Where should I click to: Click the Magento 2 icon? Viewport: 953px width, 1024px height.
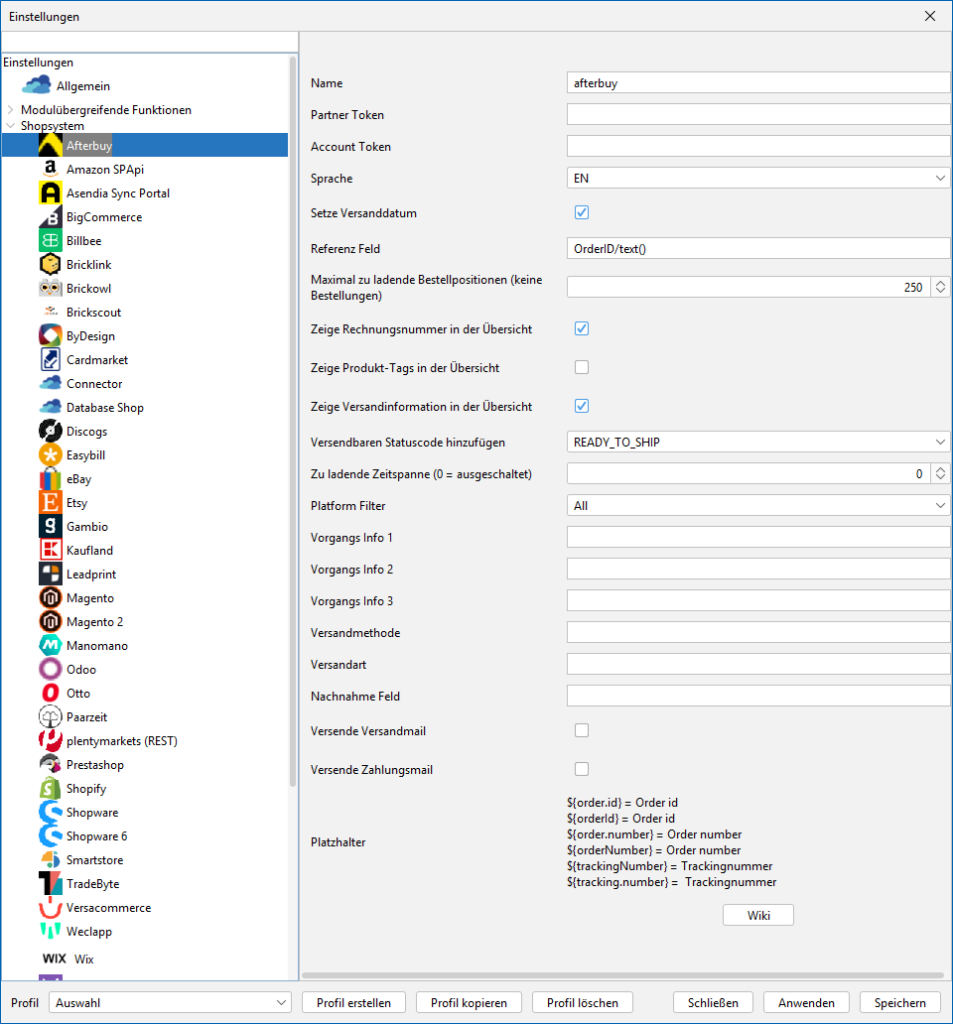(x=50, y=622)
